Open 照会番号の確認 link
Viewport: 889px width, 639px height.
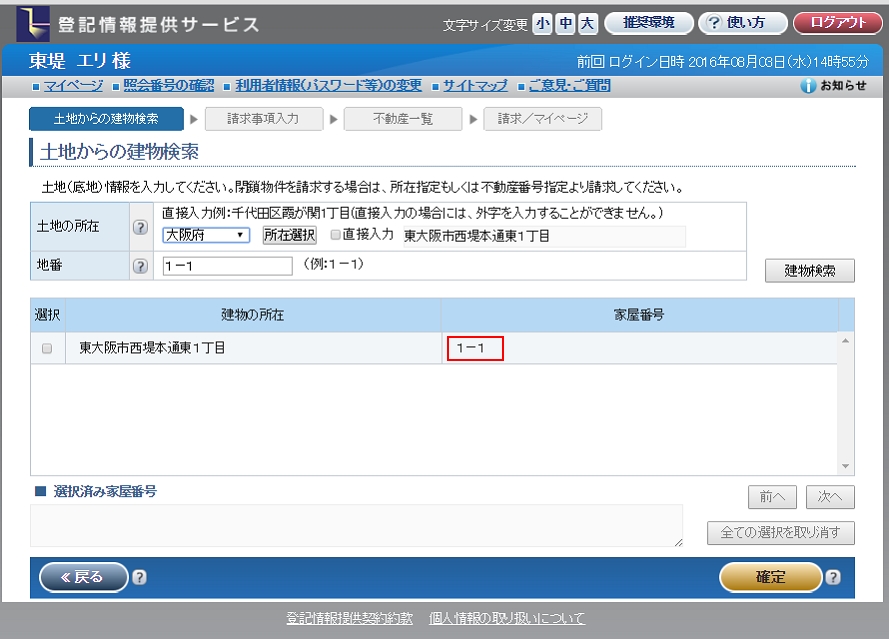coord(168,86)
